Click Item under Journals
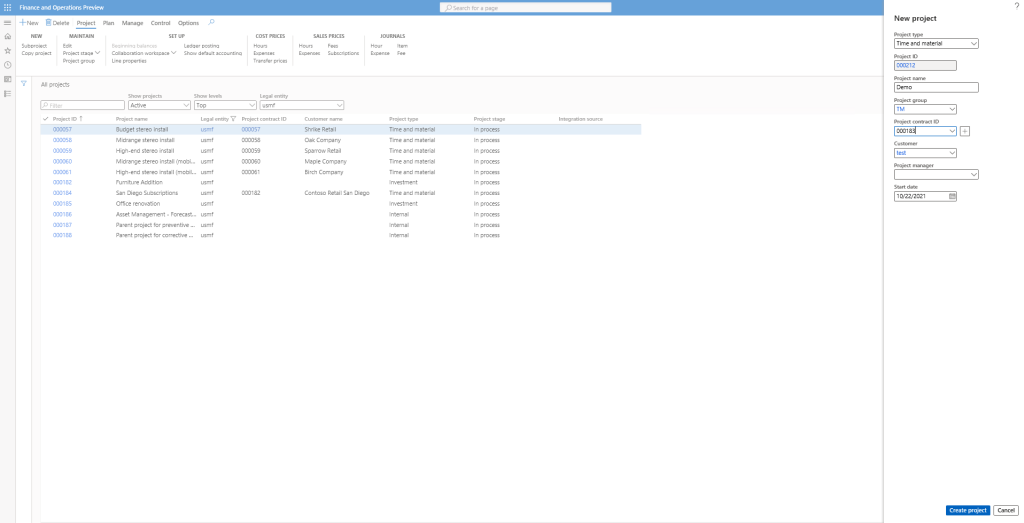1024x523 pixels. tap(402, 46)
